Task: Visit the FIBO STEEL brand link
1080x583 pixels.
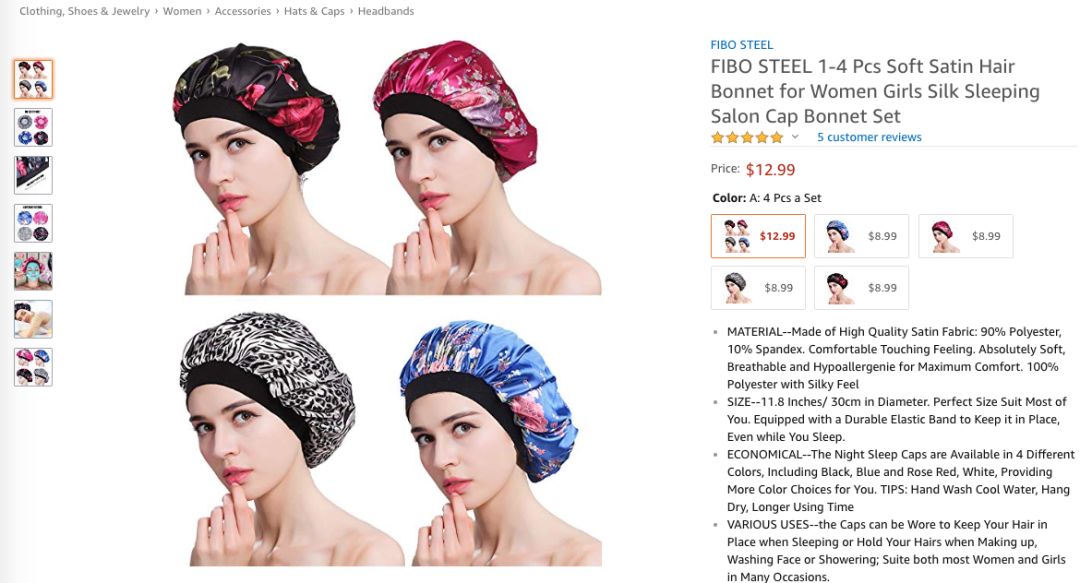Action: pos(742,45)
